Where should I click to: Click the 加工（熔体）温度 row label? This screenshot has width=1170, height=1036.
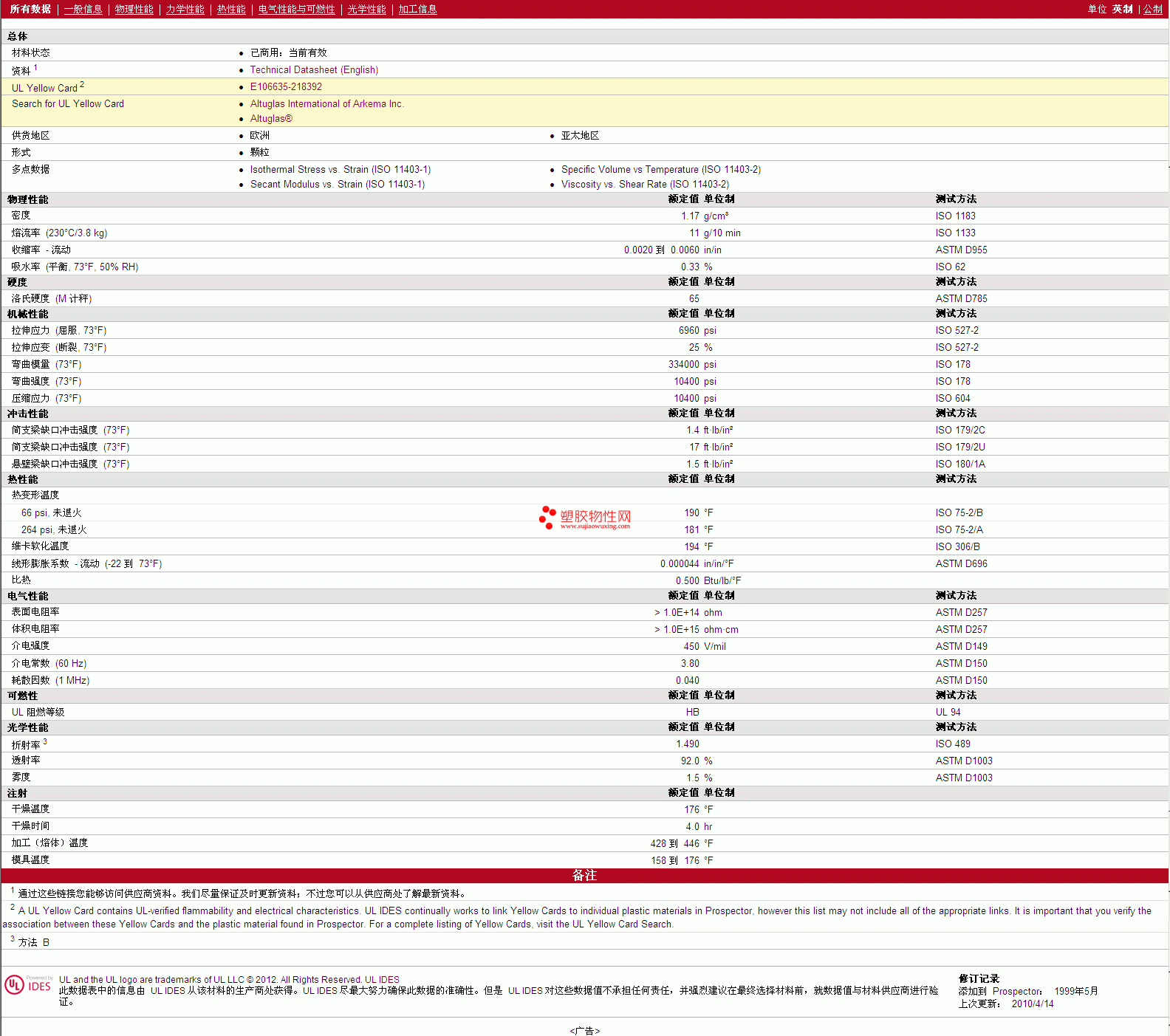tap(49, 843)
